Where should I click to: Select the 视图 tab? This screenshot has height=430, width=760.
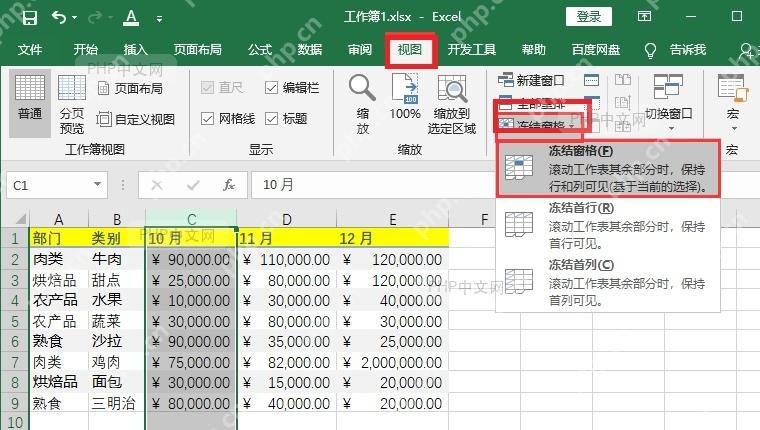[410, 49]
